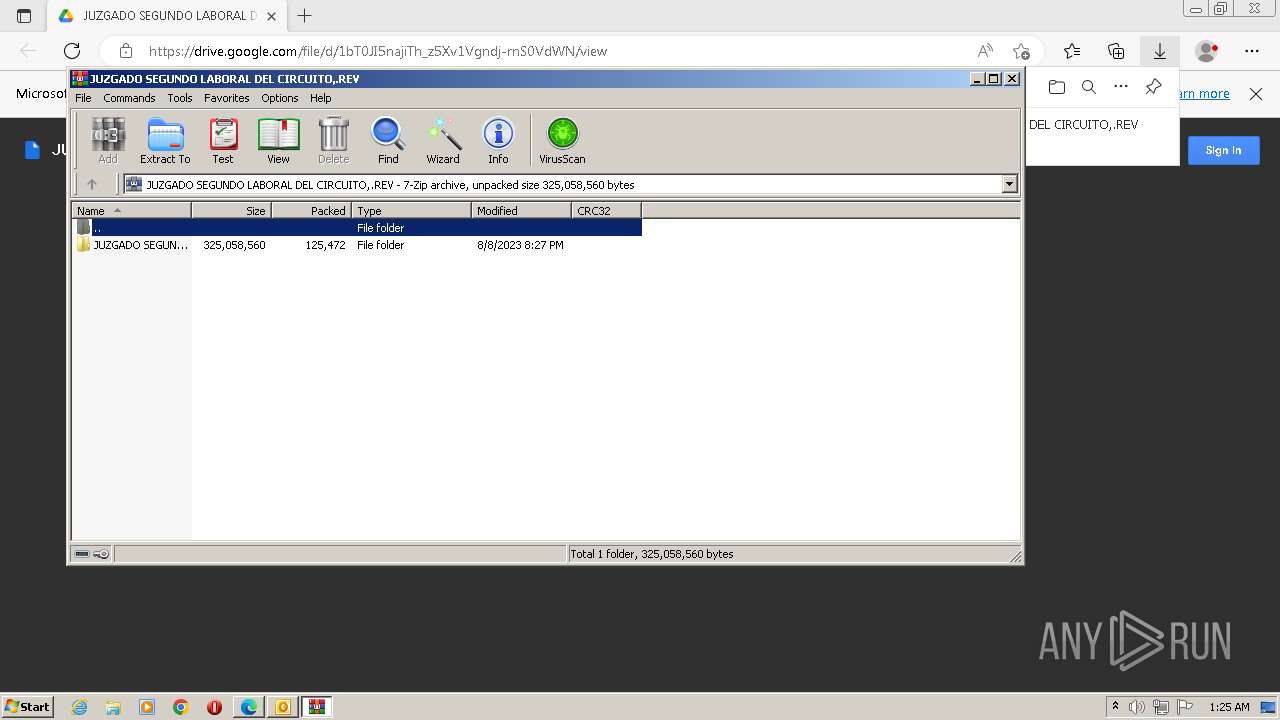Run the Test archive tool
The width and height of the screenshot is (1280, 720).
coord(223,140)
